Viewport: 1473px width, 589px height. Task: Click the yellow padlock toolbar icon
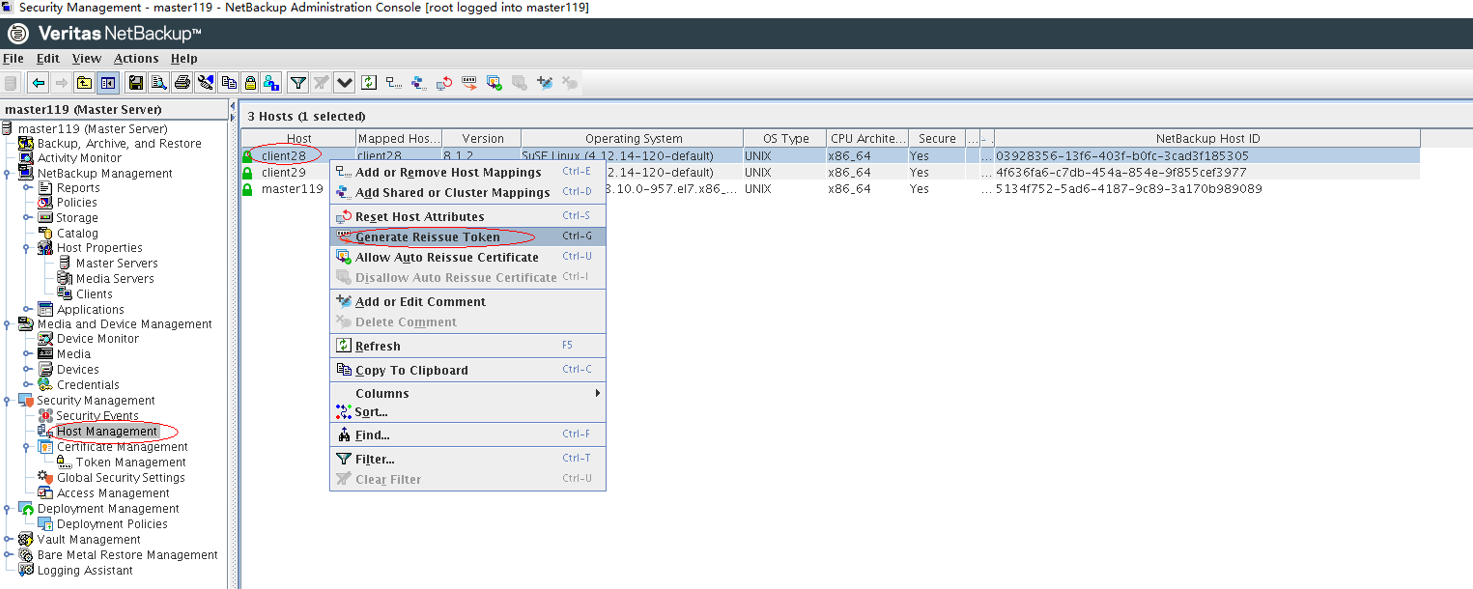(x=250, y=83)
